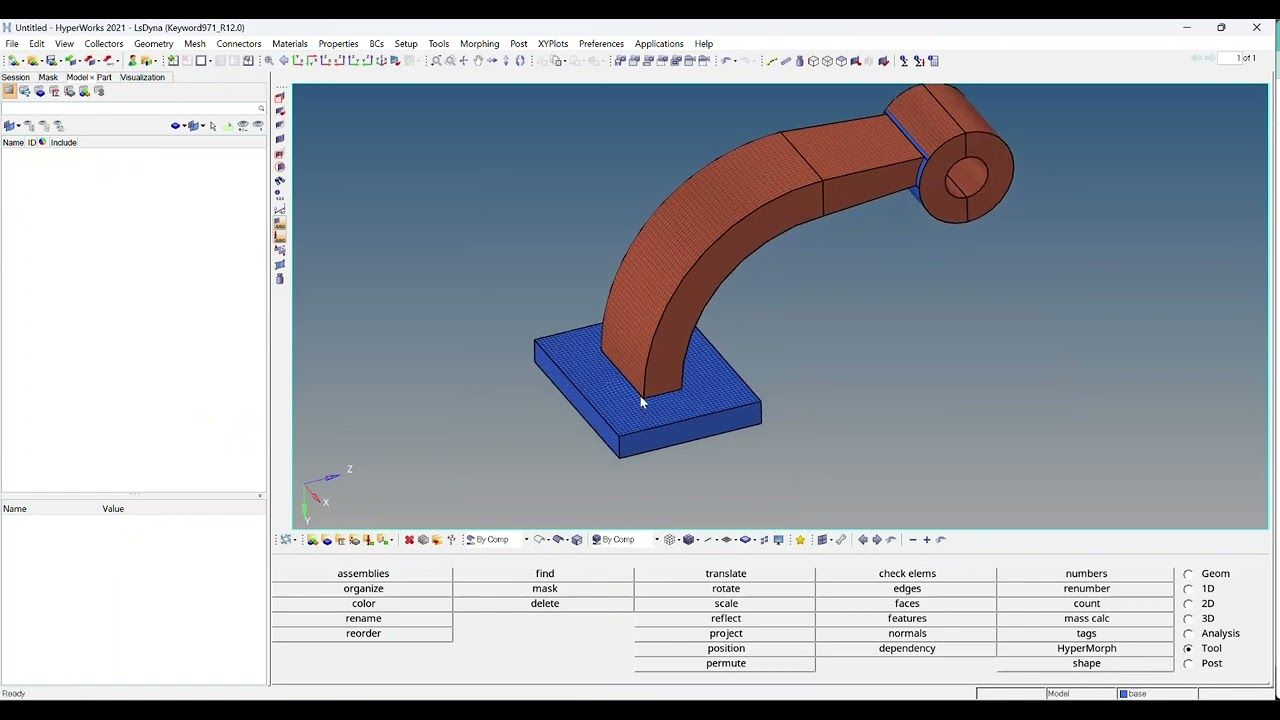Click the Include column header
Image resolution: width=1280 pixels, height=720 pixels.
tap(63, 143)
